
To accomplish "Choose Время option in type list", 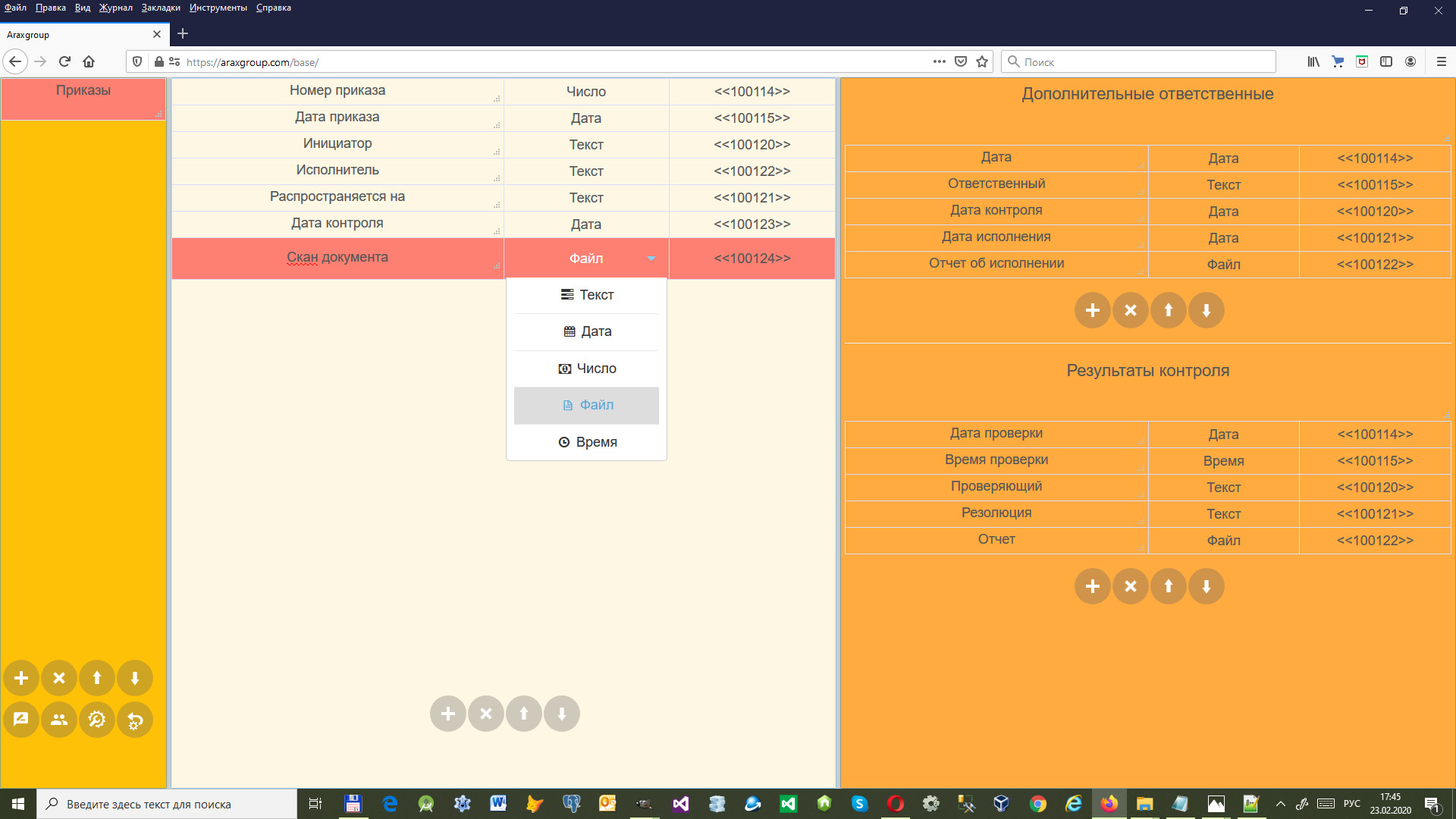I will click(x=586, y=442).
